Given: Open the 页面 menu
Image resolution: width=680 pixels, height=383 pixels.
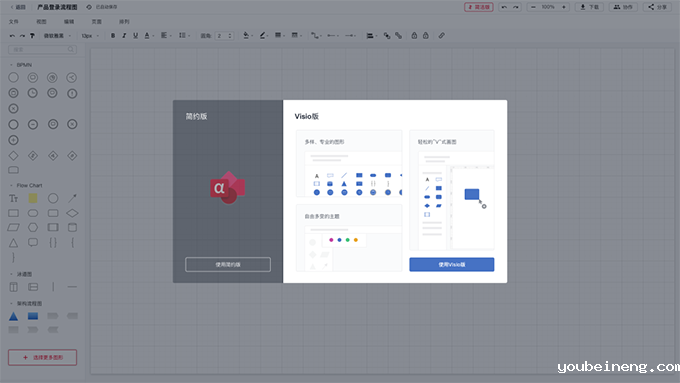Looking at the screenshot, I should click(96, 21).
